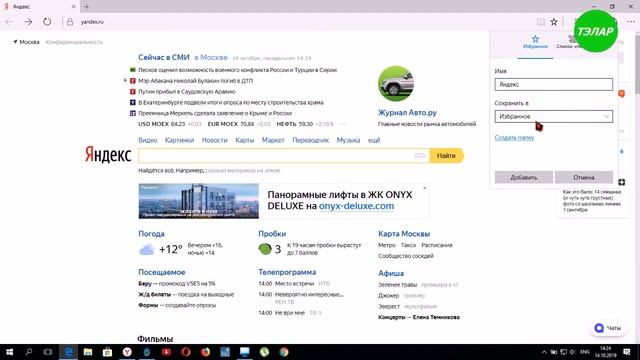Open the Чаты chat button
Viewport: 640px width, 360px height.
pyautogui.click(x=608, y=328)
